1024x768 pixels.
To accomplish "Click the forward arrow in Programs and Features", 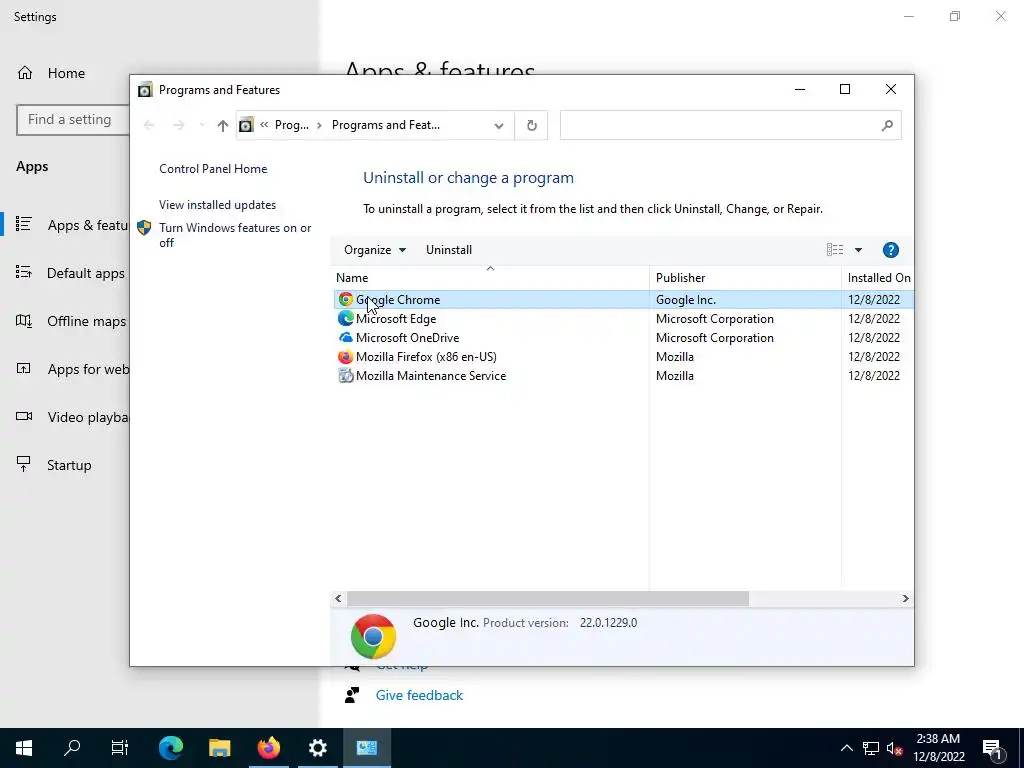I will tap(178, 125).
